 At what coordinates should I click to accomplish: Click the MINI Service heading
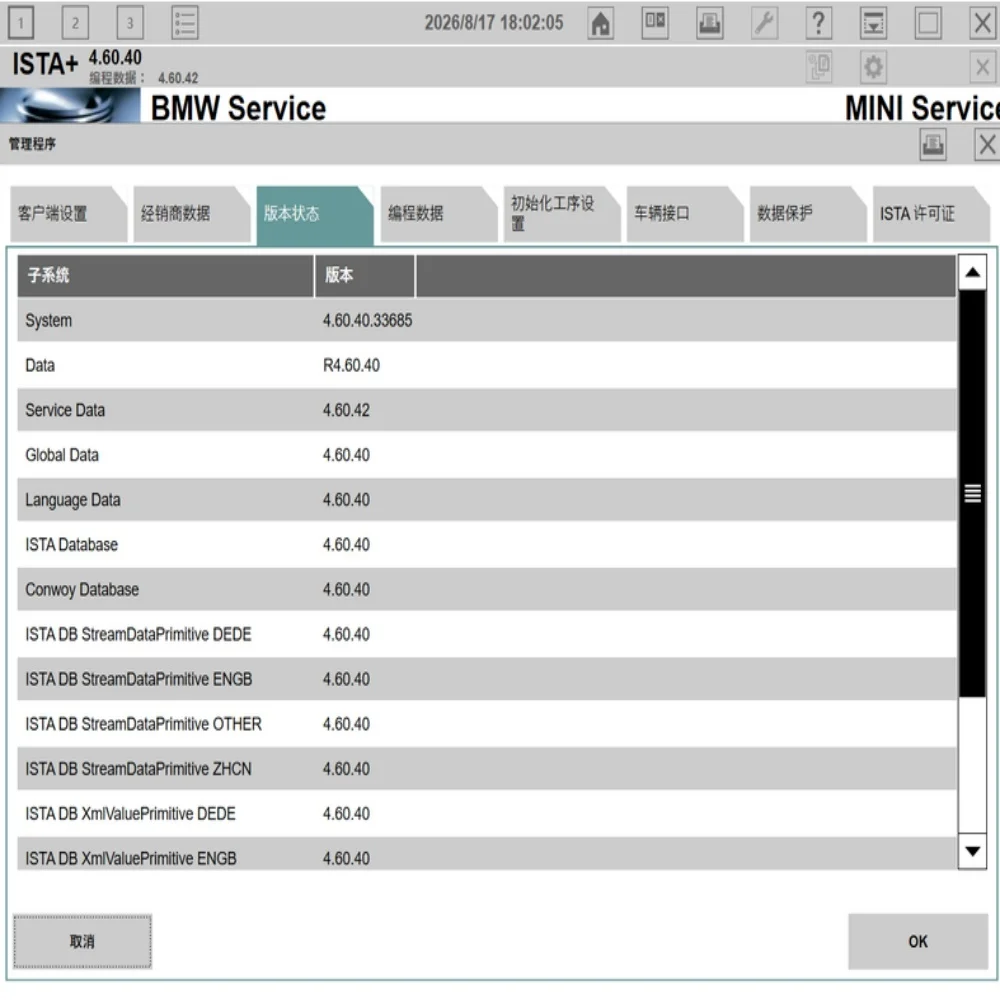click(x=922, y=108)
